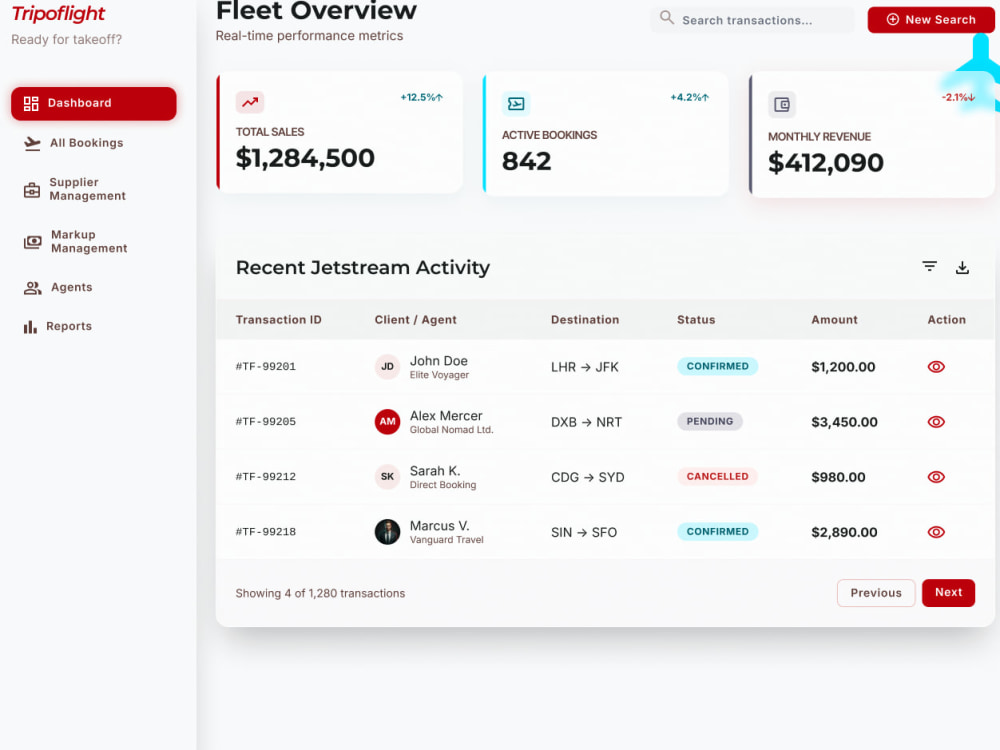Click the Dashboard grid icon
Image resolution: width=1000 pixels, height=750 pixels.
31,103
